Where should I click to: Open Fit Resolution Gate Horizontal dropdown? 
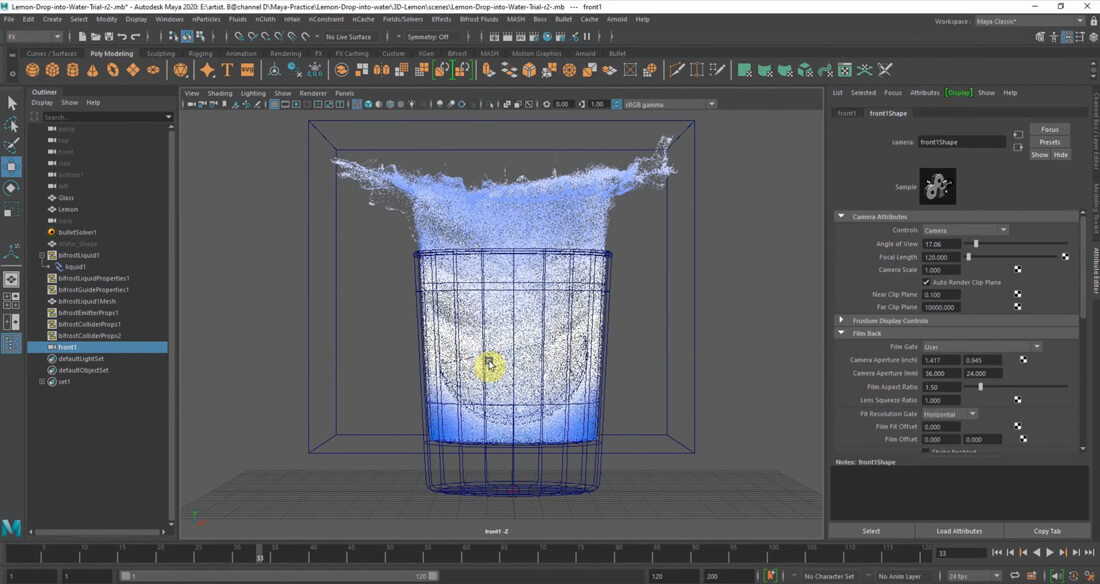(x=950, y=413)
